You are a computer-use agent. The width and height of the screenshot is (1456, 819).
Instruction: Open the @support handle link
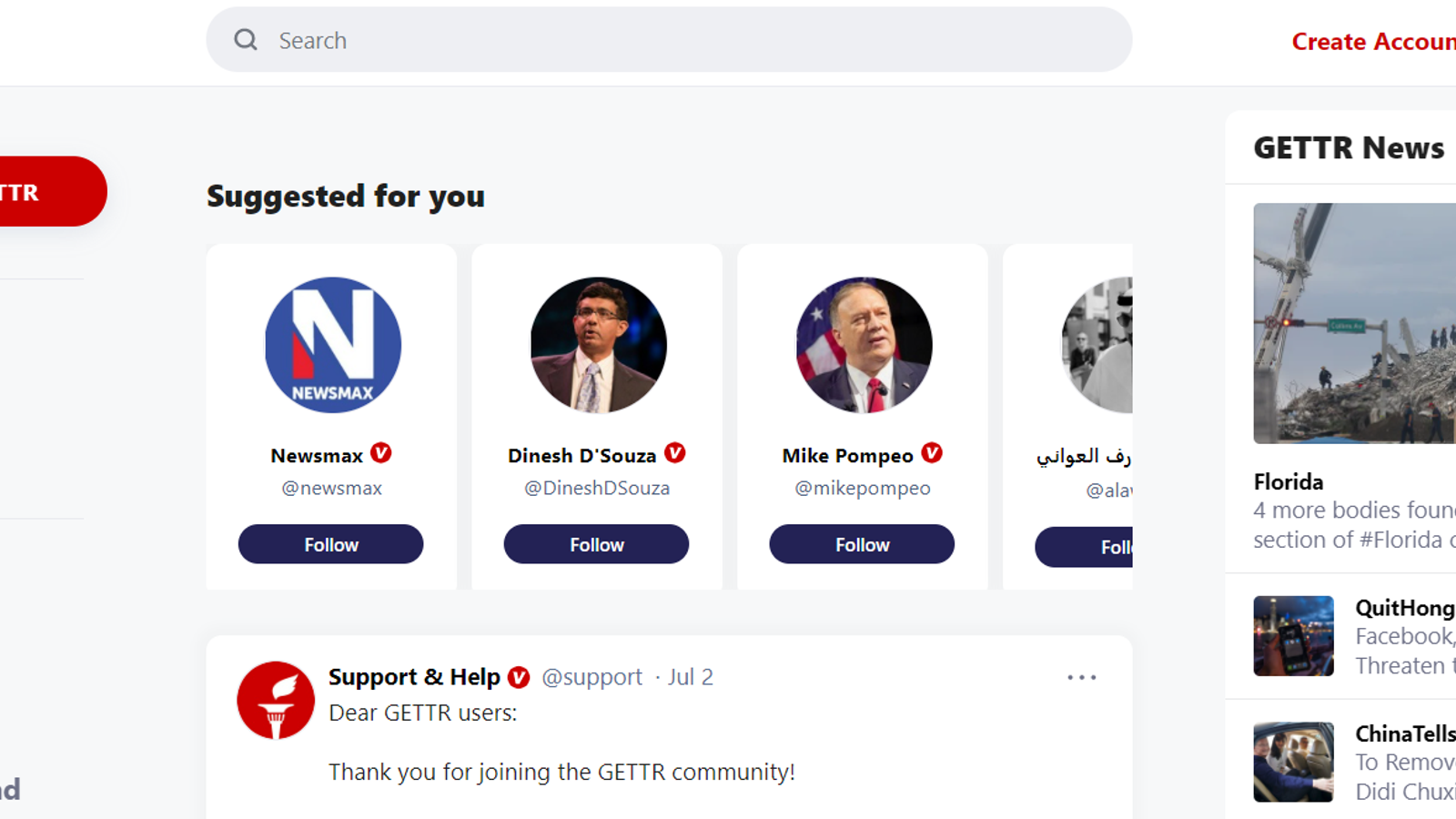click(x=591, y=677)
